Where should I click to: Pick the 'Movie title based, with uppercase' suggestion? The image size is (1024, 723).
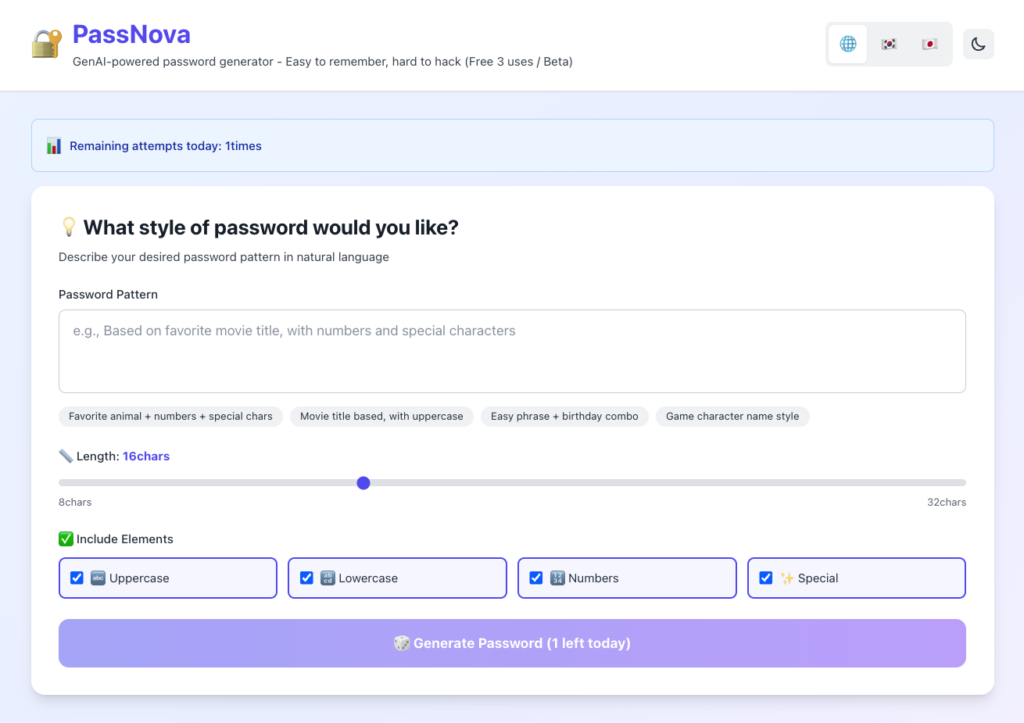coord(382,416)
